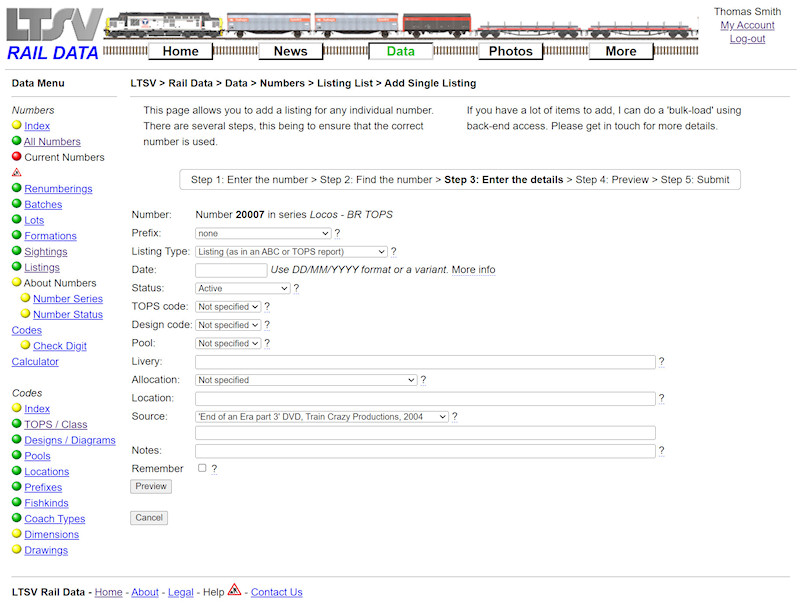Click the Preview button
This screenshot has width=800, height=613.
point(150,486)
